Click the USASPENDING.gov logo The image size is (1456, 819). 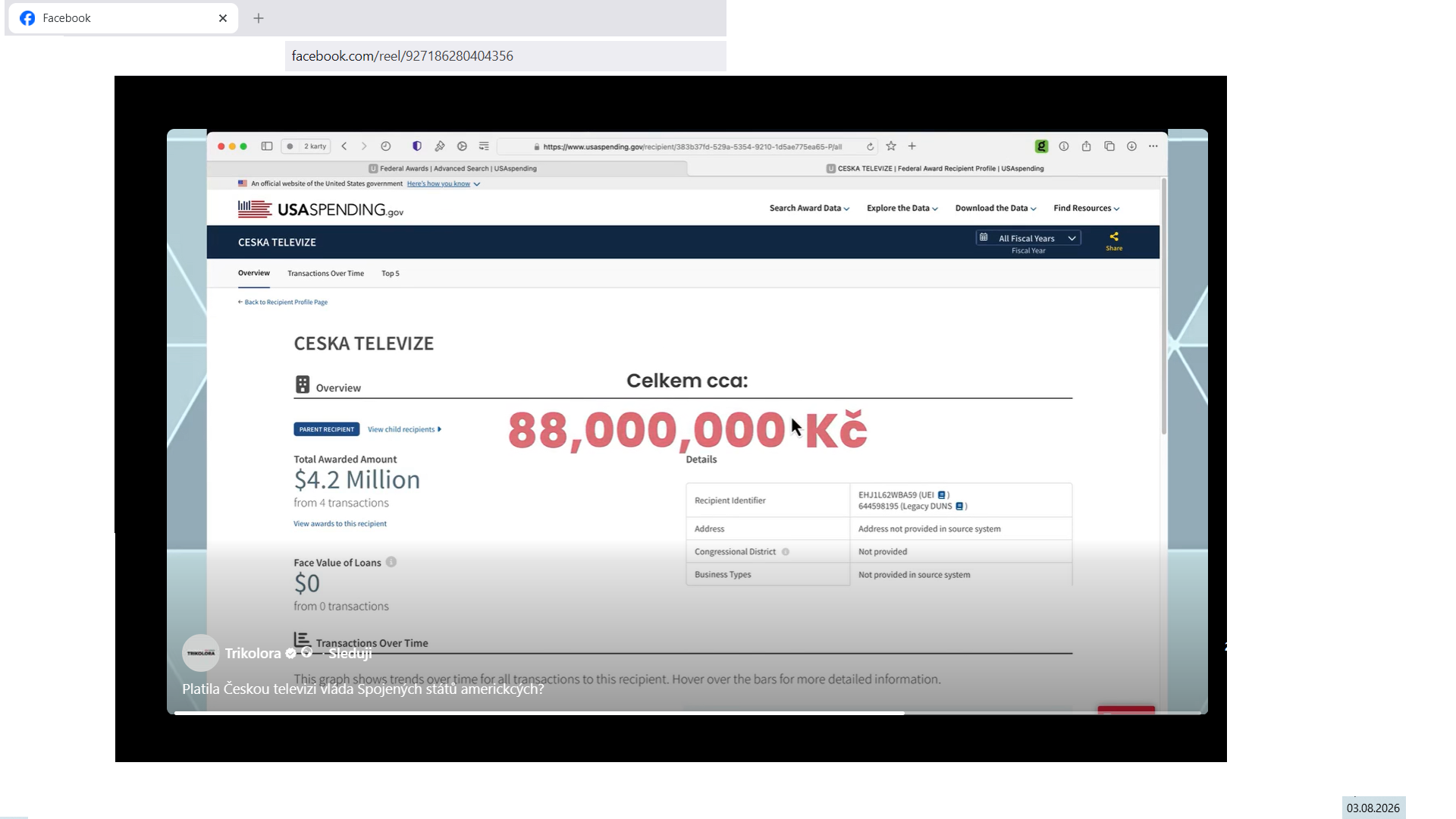(321, 209)
